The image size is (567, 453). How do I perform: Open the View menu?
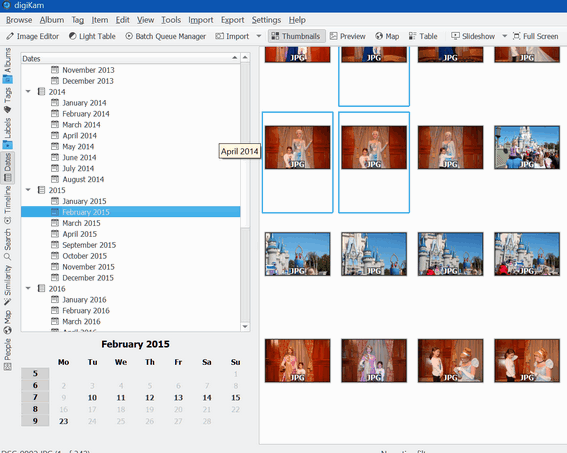pos(145,20)
